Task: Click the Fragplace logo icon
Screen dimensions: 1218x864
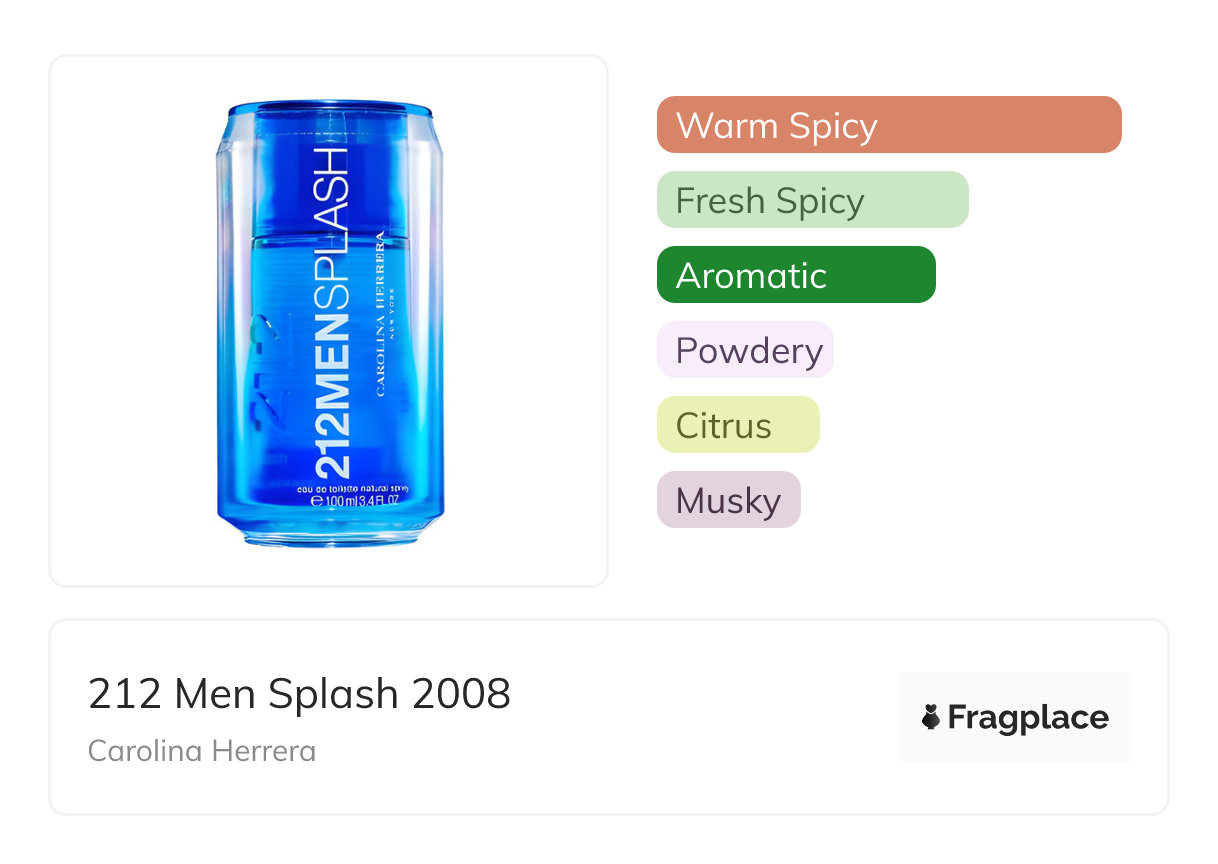Action: coord(931,718)
